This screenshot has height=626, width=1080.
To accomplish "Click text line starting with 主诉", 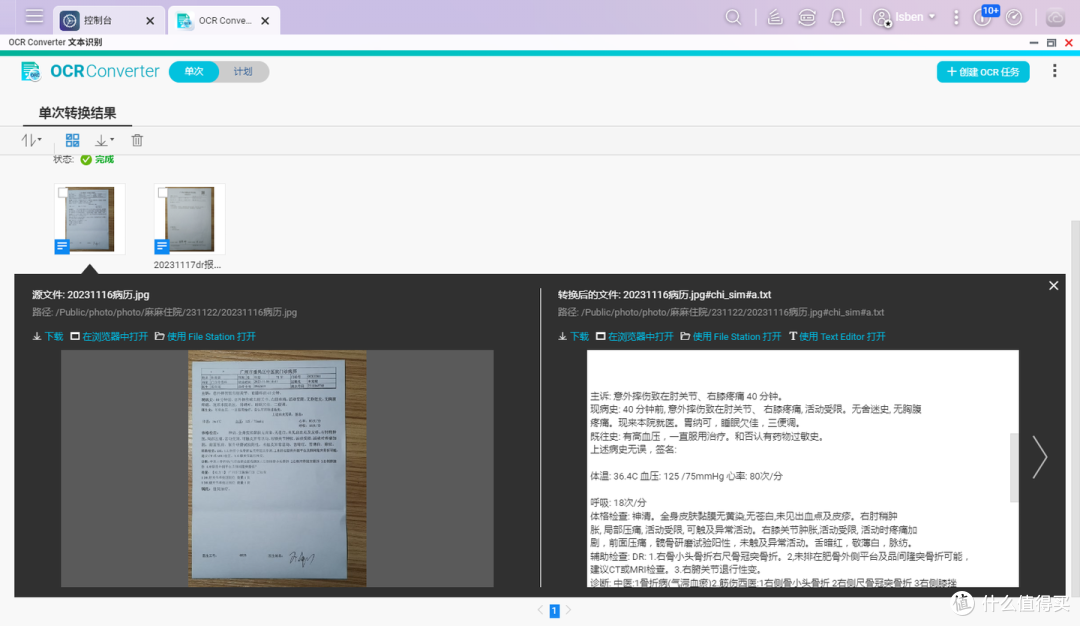I will pos(687,396).
